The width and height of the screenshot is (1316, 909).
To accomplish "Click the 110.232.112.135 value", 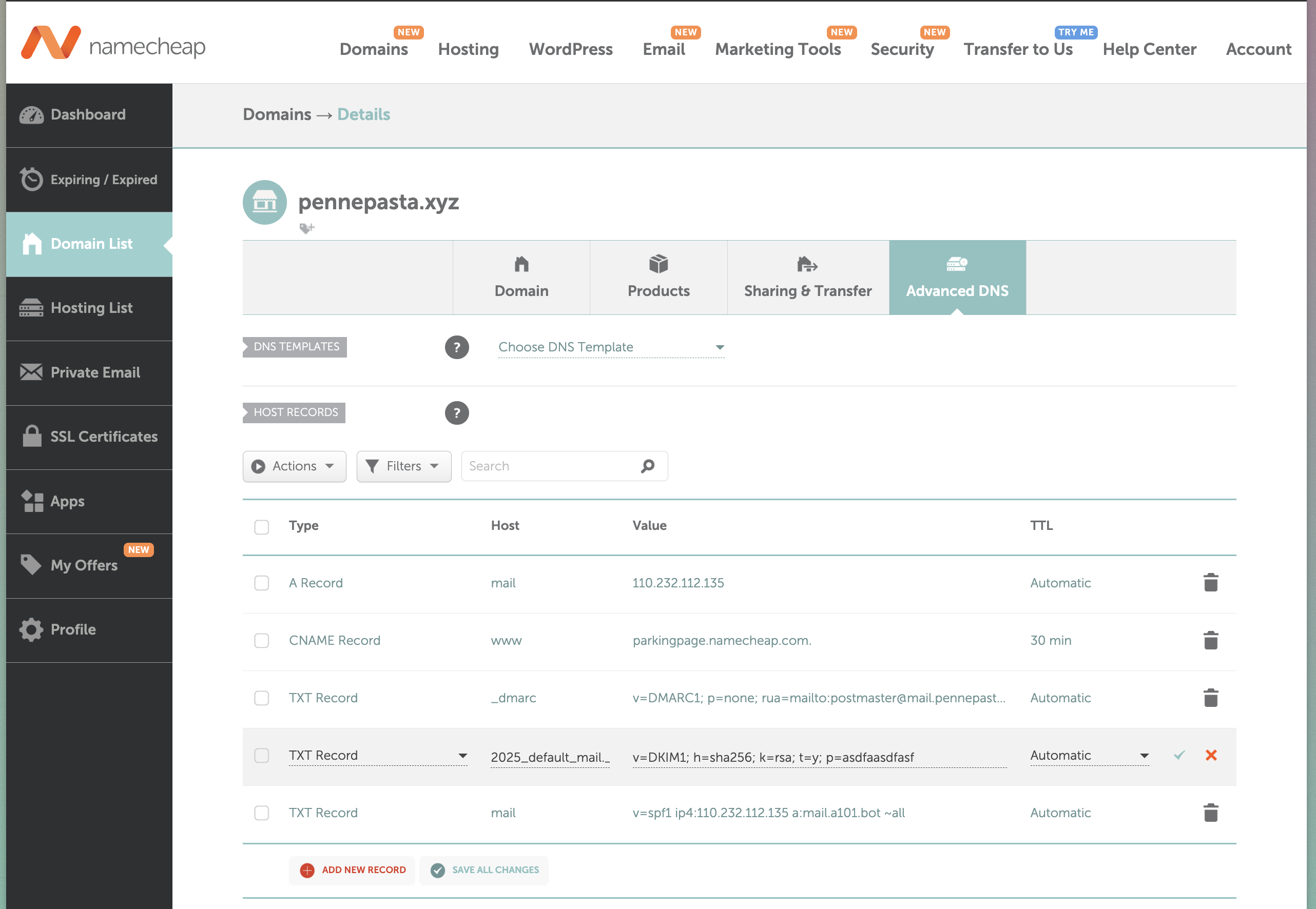I will (x=678, y=583).
